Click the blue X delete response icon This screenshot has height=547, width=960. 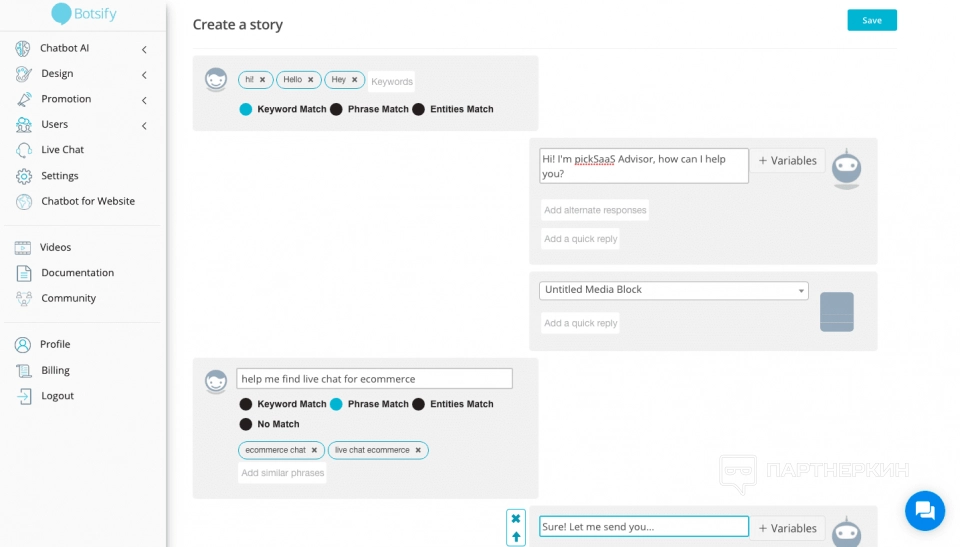(x=516, y=519)
